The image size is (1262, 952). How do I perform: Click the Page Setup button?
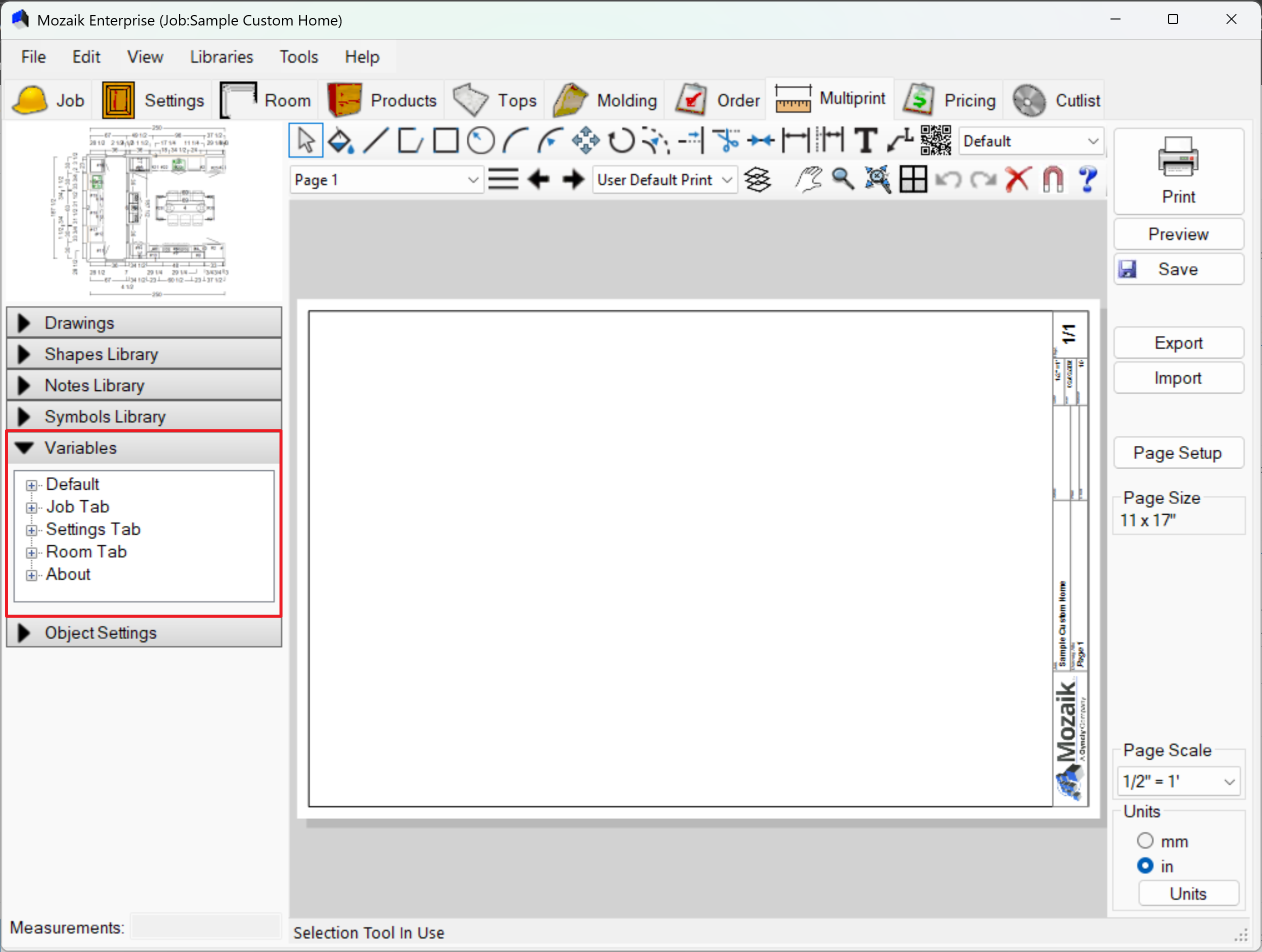pyautogui.click(x=1177, y=453)
